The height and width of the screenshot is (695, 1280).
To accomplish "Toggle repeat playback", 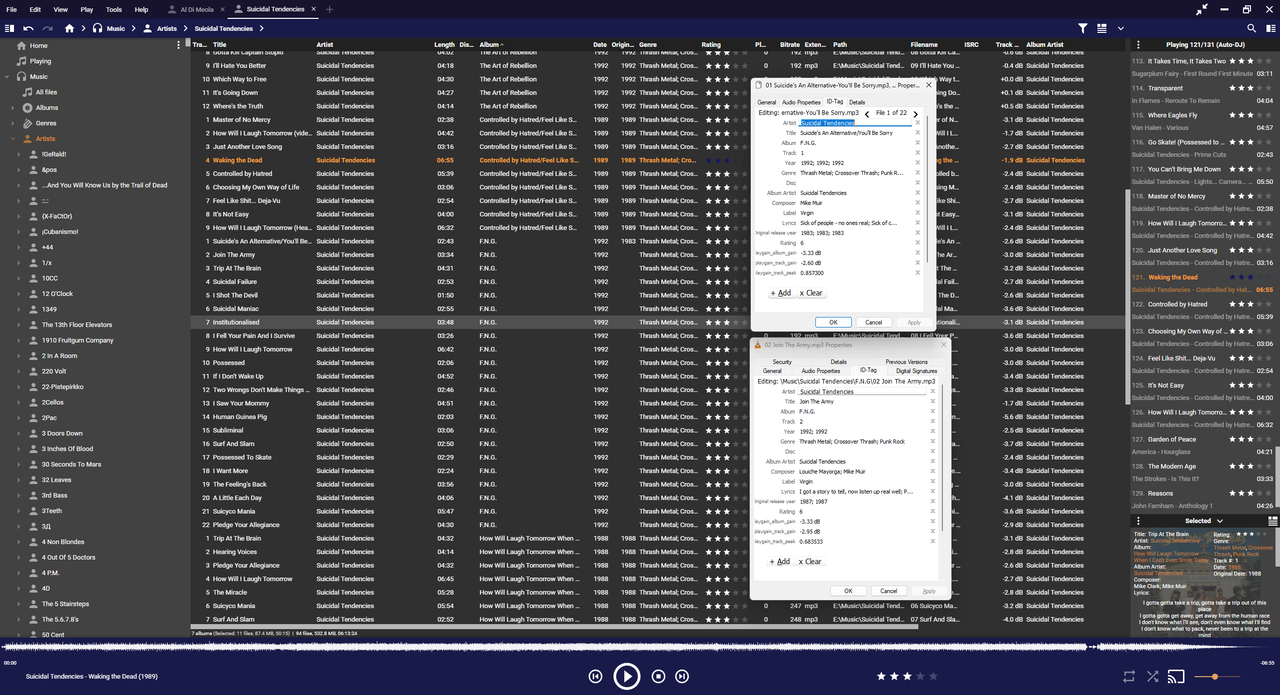I will [1129, 676].
